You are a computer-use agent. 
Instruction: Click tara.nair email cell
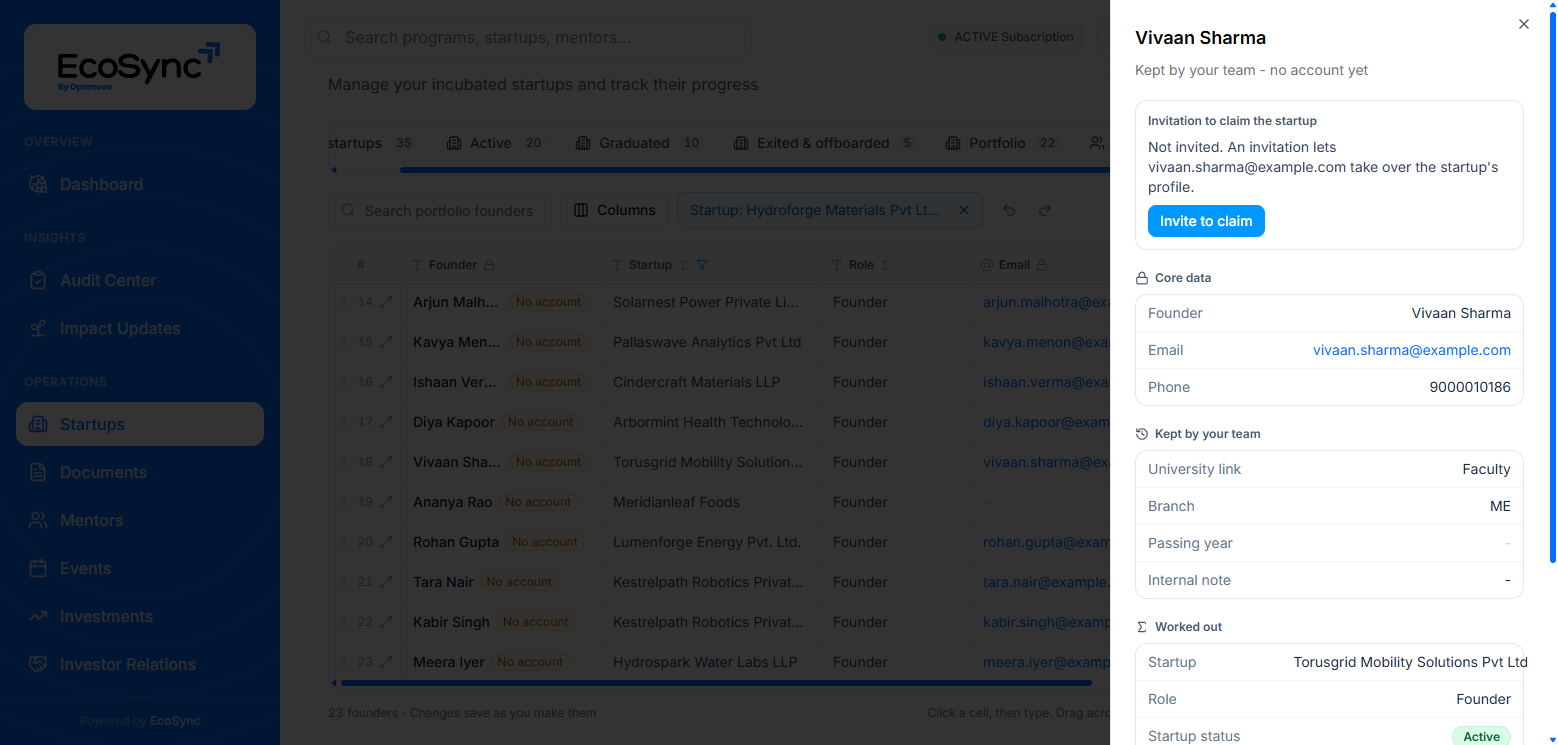pyautogui.click(x=1040, y=582)
